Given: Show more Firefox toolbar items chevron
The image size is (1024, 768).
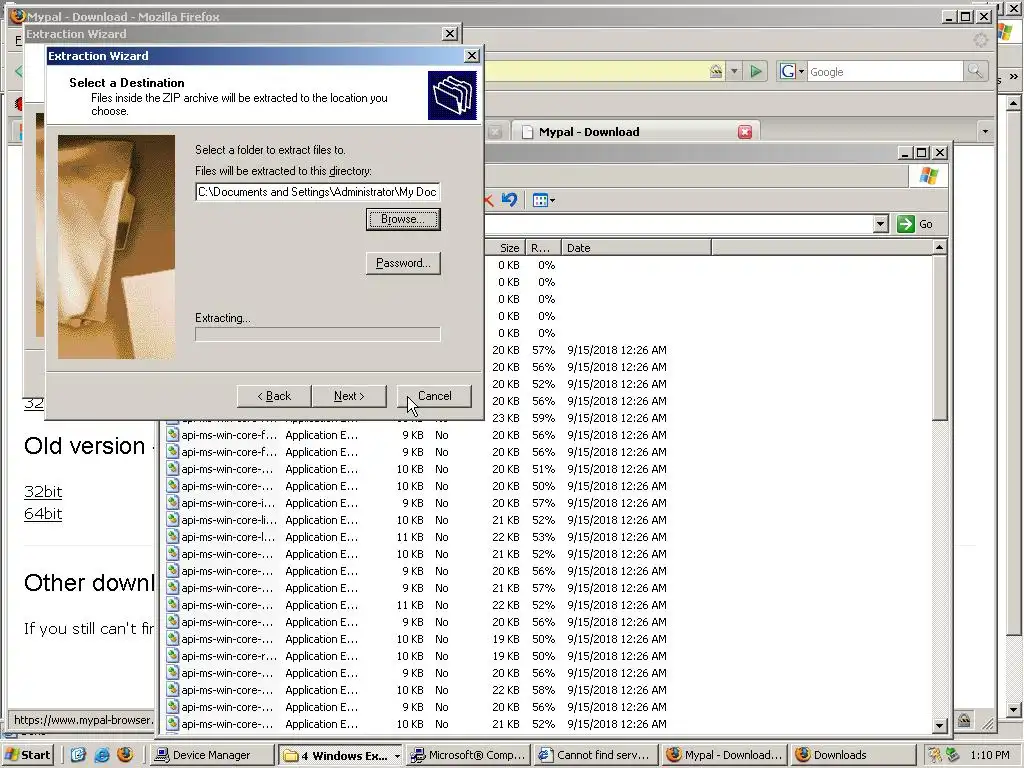Looking at the screenshot, I should pyautogui.click(x=1014, y=77).
